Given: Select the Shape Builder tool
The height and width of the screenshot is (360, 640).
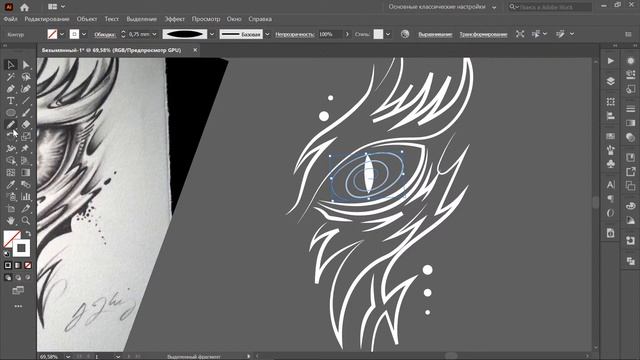Looking at the screenshot, I should tap(11, 160).
